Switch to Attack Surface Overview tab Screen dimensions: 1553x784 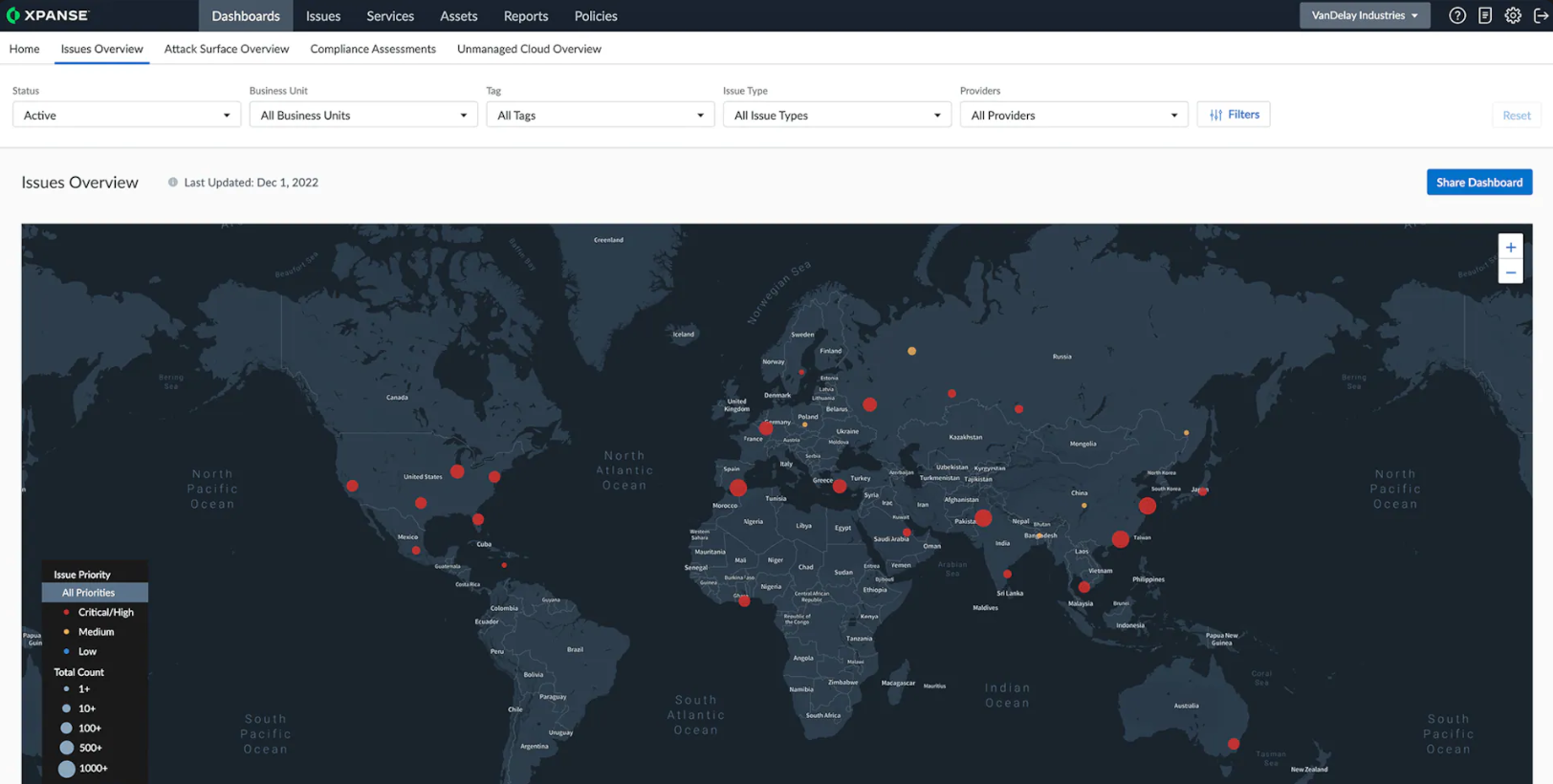pyautogui.click(x=226, y=49)
